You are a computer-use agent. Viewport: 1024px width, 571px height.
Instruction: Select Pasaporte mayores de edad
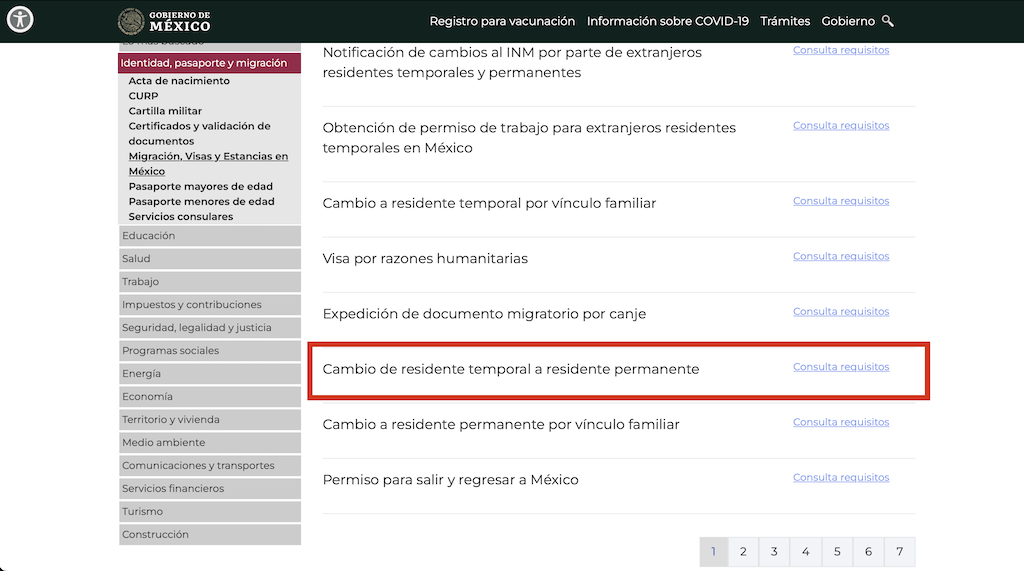coord(200,186)
